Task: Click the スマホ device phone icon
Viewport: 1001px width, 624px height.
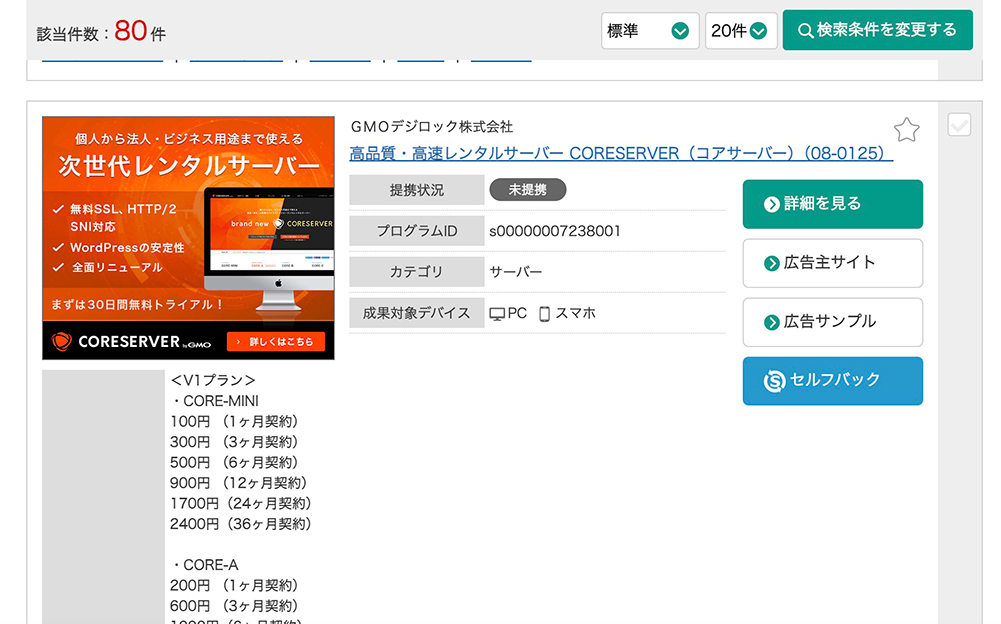Action: [x=544, y=314]
